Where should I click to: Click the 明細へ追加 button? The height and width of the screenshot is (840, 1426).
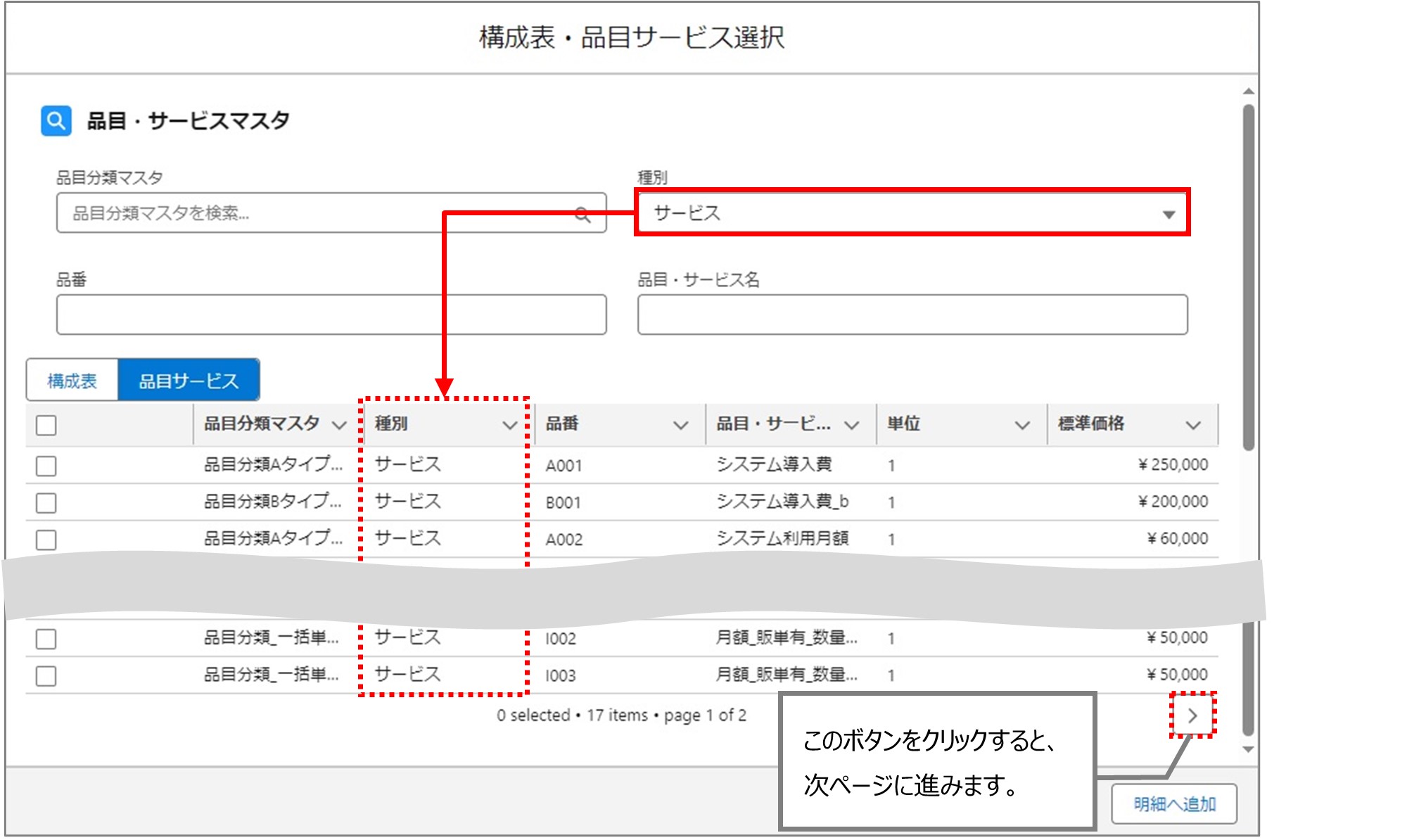pos(1174,803)
